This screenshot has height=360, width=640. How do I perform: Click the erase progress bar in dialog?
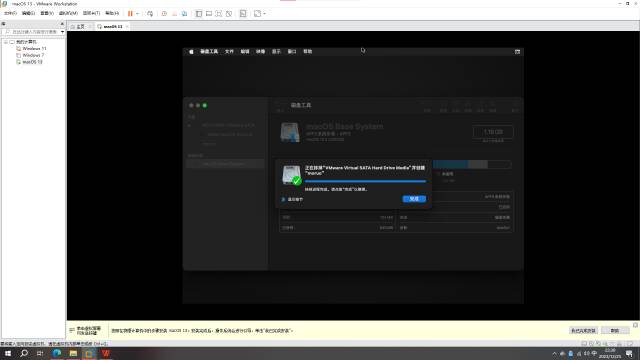tap(365, 181)
